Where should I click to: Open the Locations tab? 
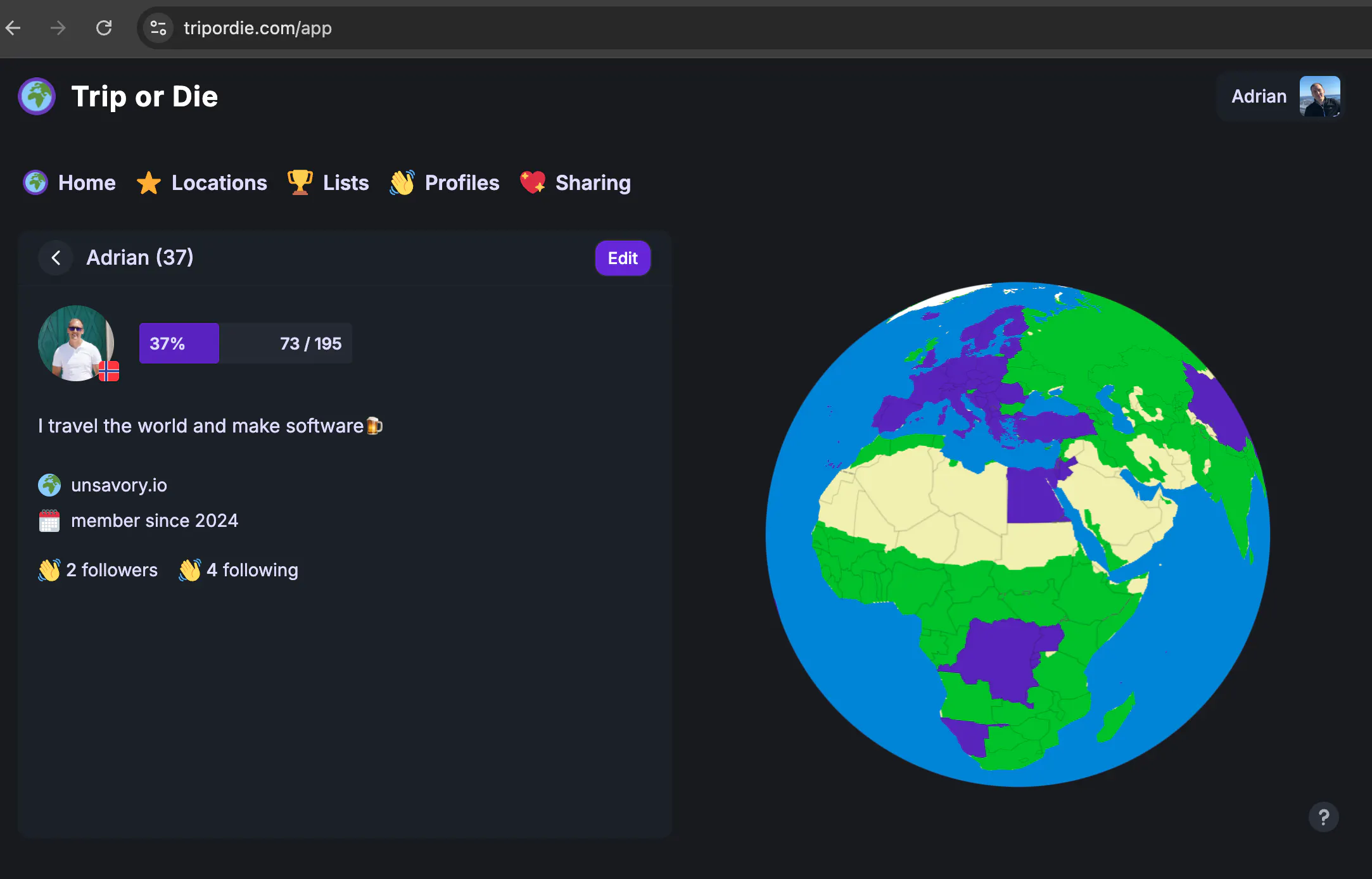click(x=202, y=183)
